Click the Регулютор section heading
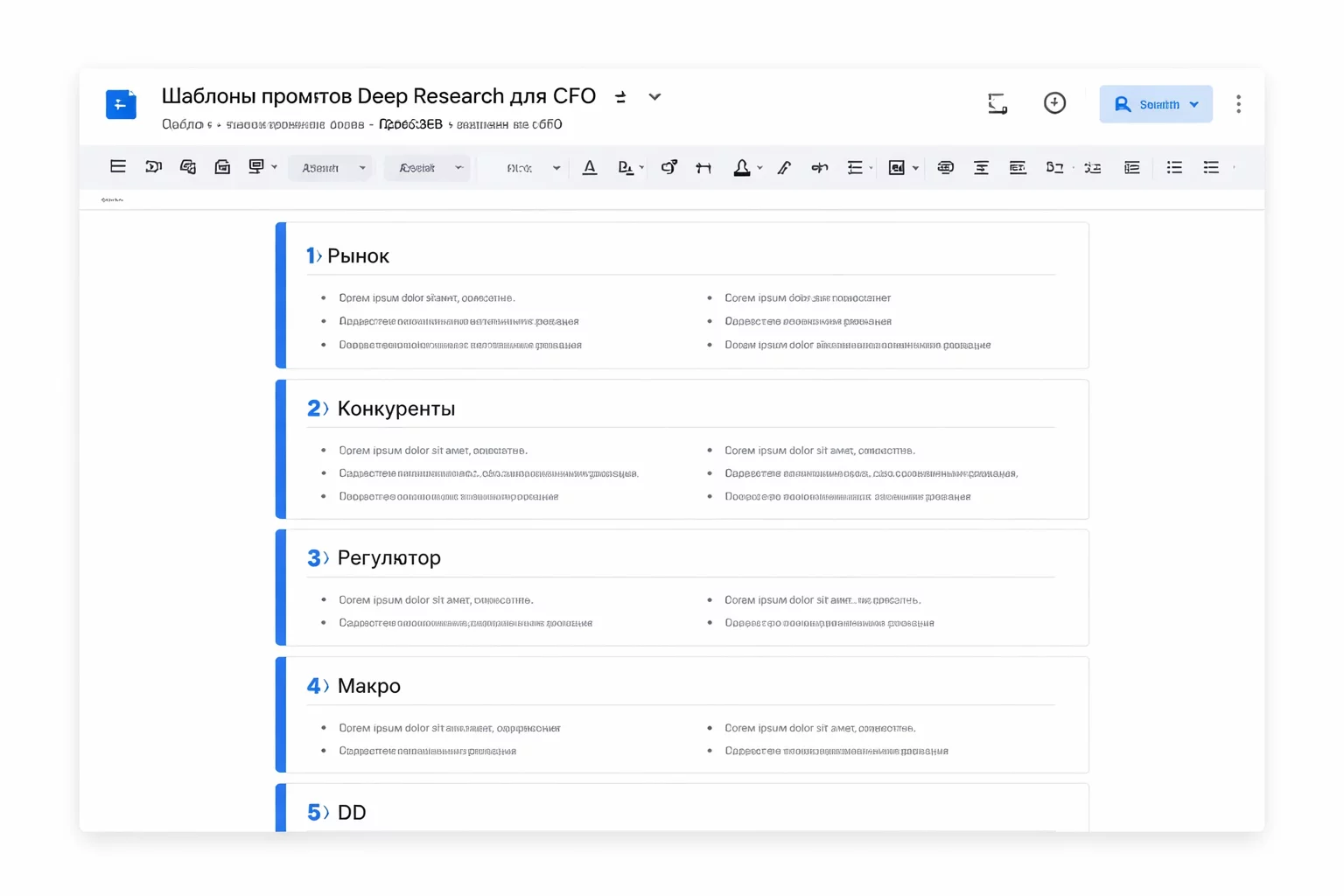 point(389,557)
